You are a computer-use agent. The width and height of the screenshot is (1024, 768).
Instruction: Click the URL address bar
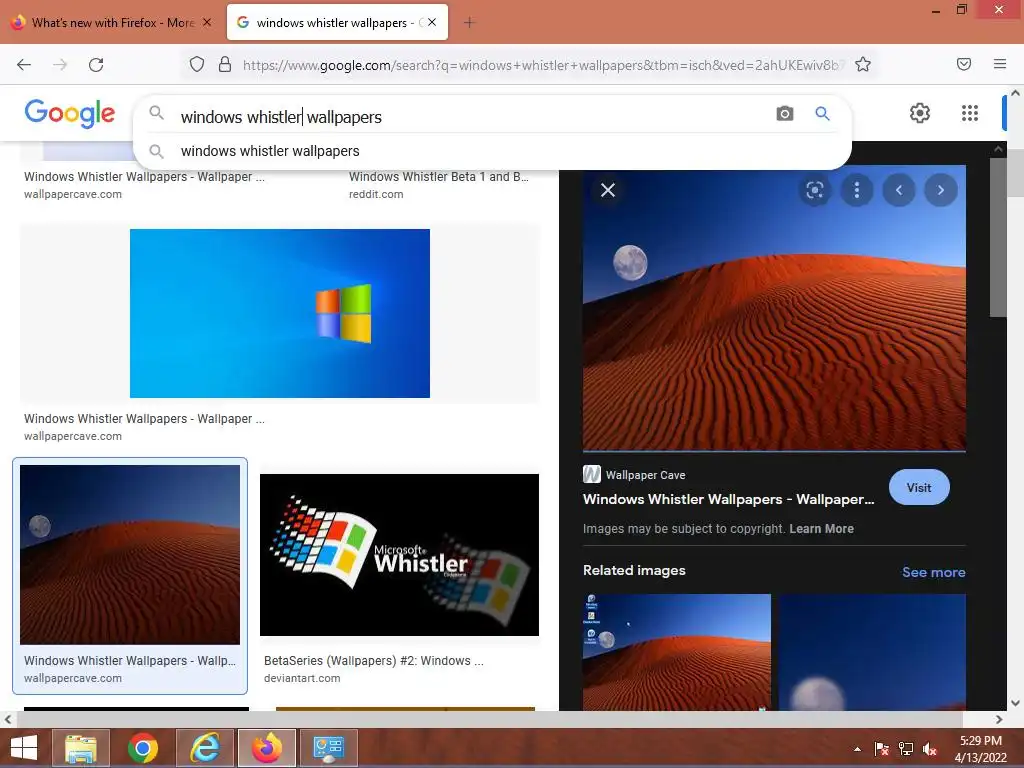point(542,65)
